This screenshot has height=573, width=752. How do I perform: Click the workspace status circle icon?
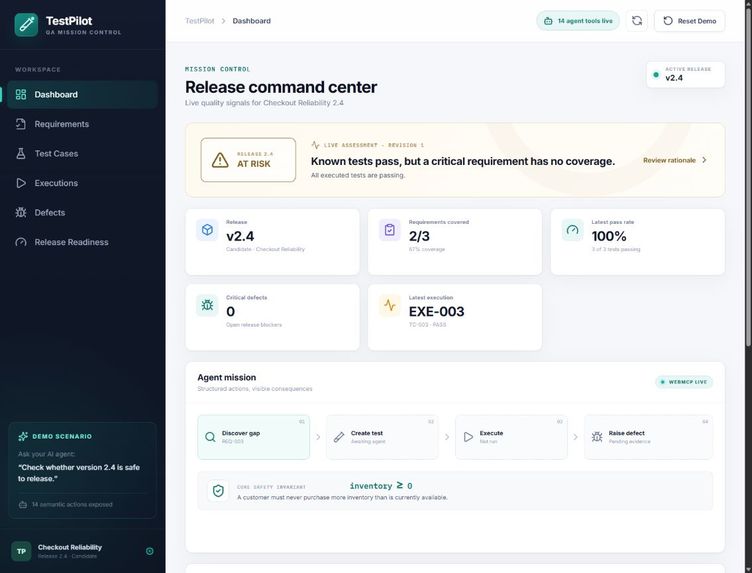(x=150, y=551)
